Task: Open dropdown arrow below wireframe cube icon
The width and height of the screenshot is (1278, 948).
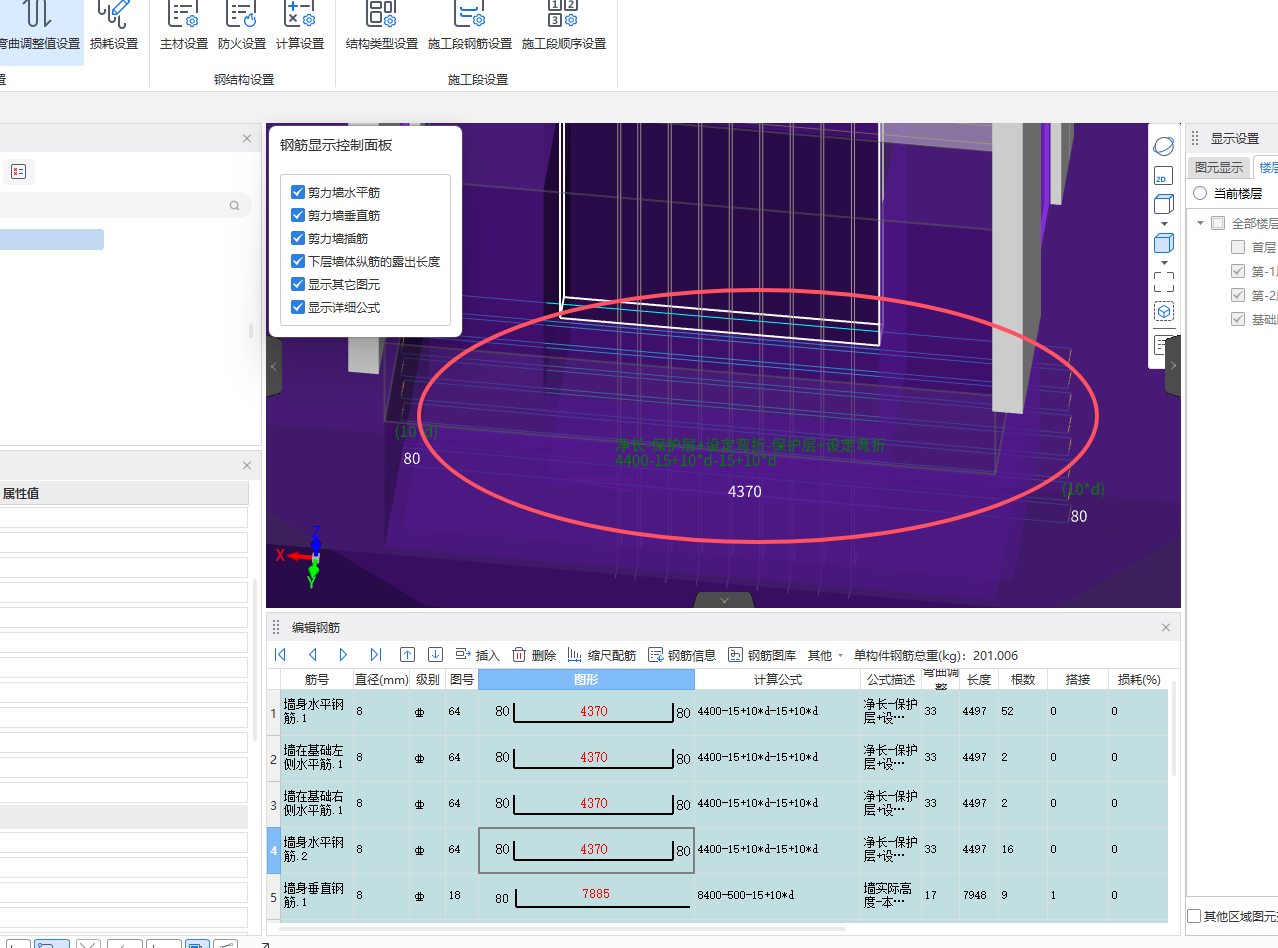Action: click(1163, 223)
